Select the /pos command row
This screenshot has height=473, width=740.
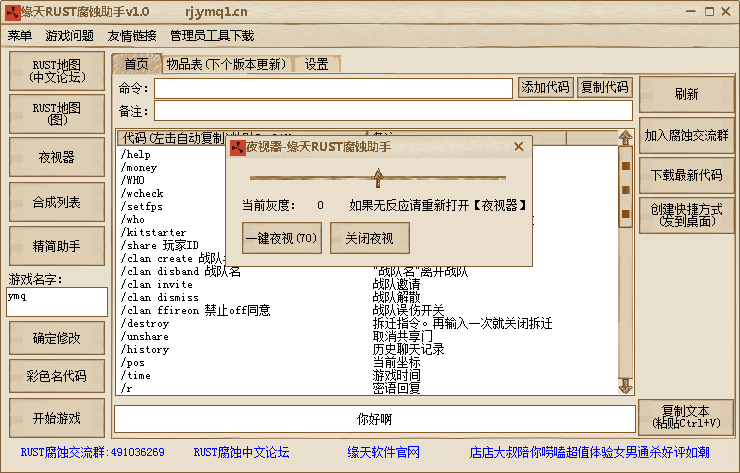coord(133,363)
